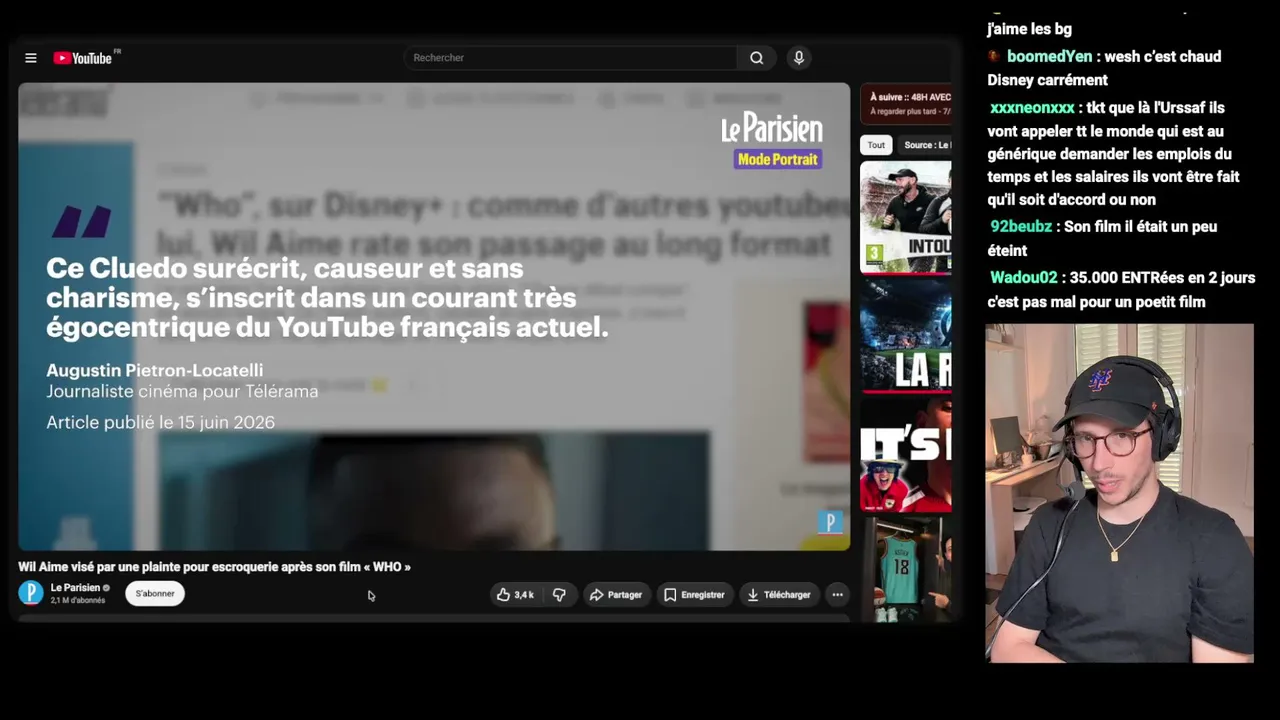Open the Le Parisien channel name link
1280x720 pixels.
coord(75,588)
